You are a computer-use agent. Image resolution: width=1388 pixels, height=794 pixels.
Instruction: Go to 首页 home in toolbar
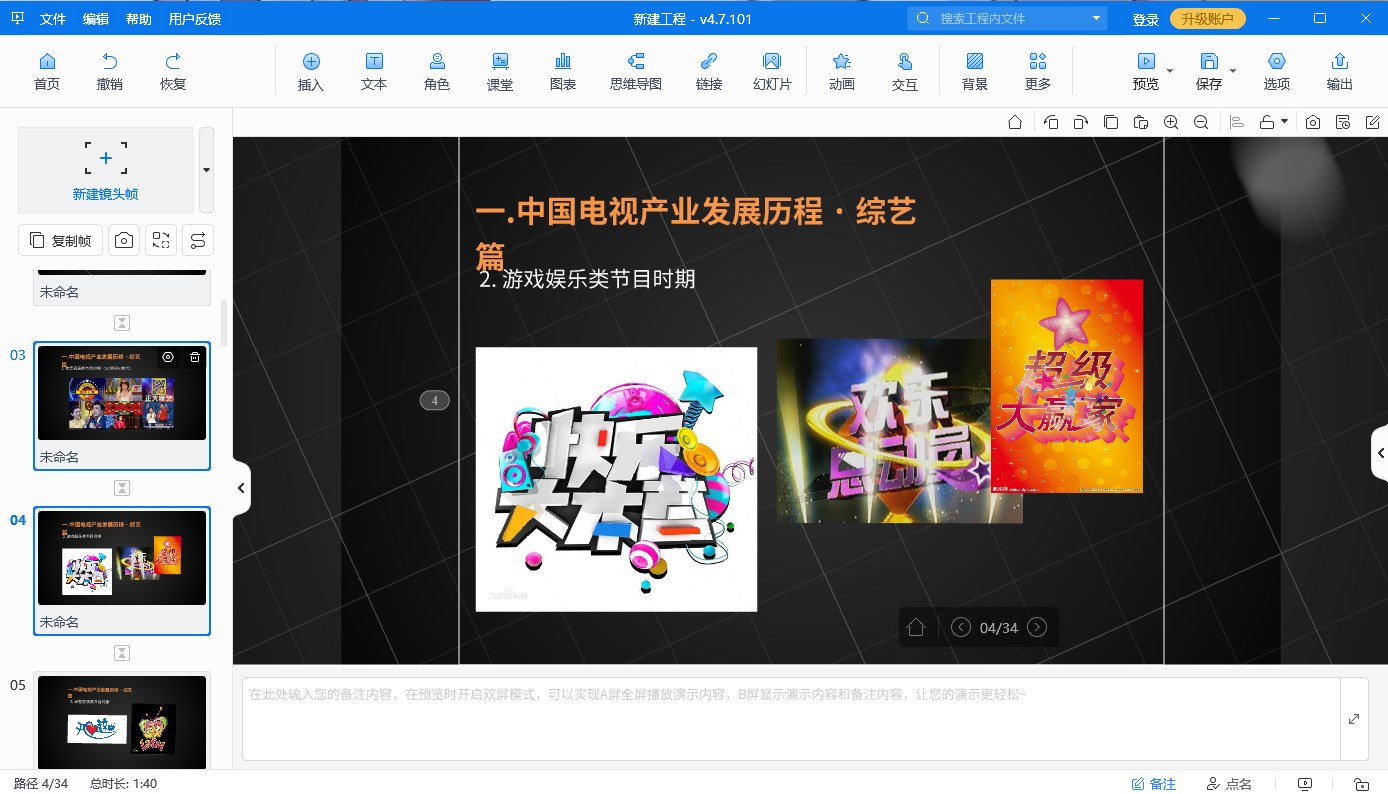[47, 72]
